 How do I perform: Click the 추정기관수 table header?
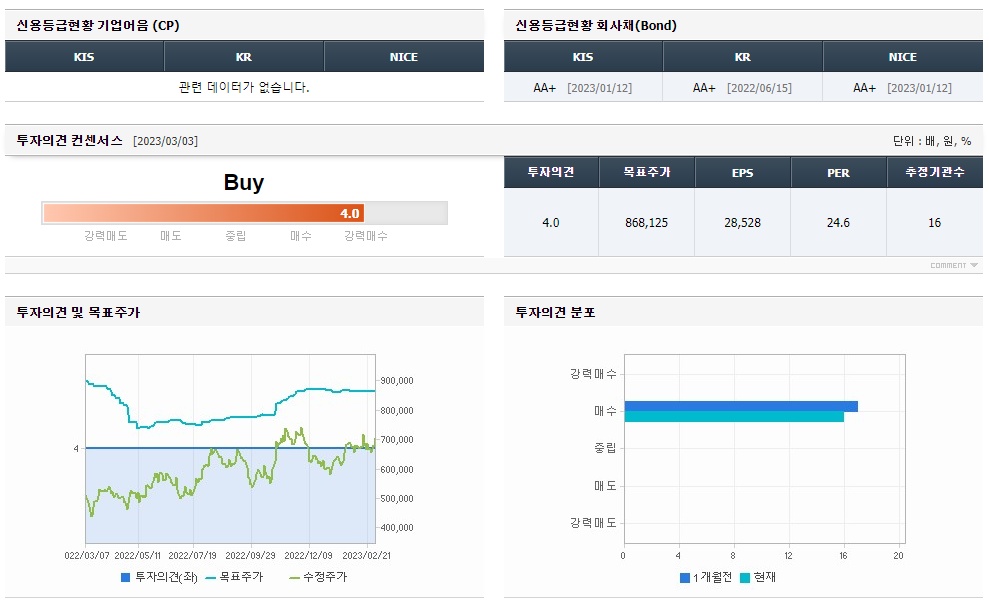[x=935, y=172]
